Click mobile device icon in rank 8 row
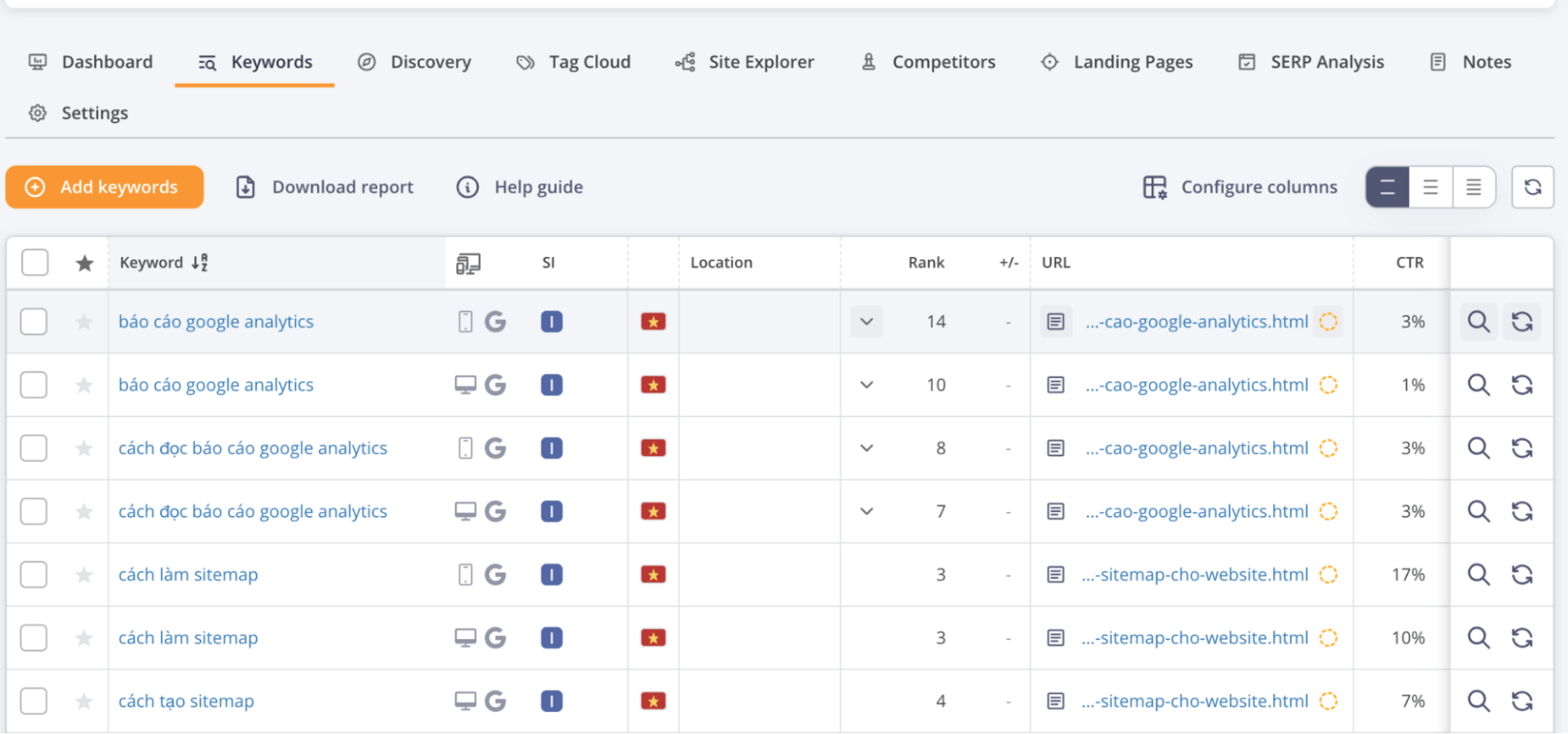 [x=465, y=448]
